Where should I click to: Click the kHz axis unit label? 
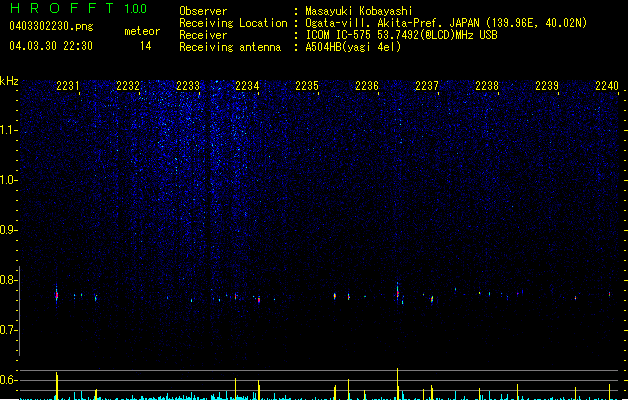(x=9, y=81)
